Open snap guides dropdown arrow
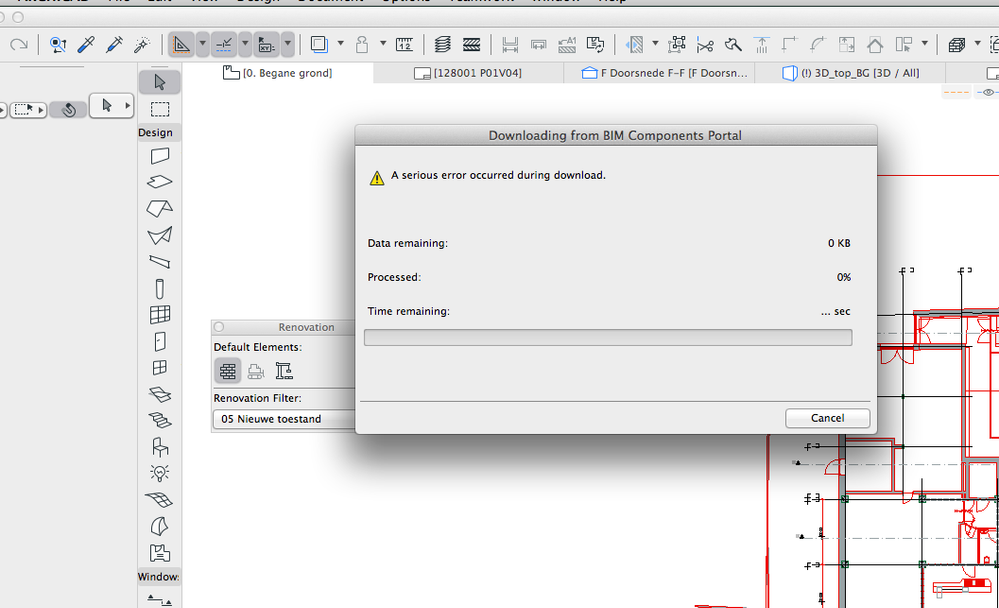The width and height of the screenshot is (999, 608). tap(245, 45)
